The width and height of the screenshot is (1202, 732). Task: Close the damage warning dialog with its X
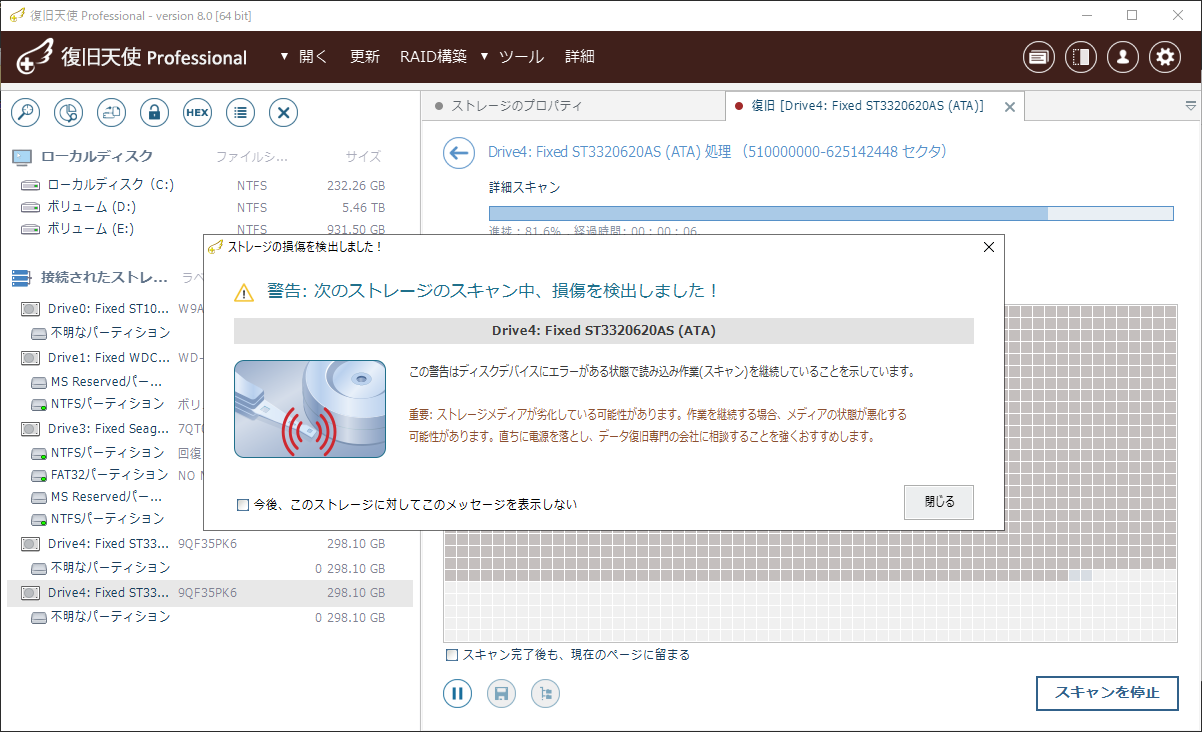point(989,247)
